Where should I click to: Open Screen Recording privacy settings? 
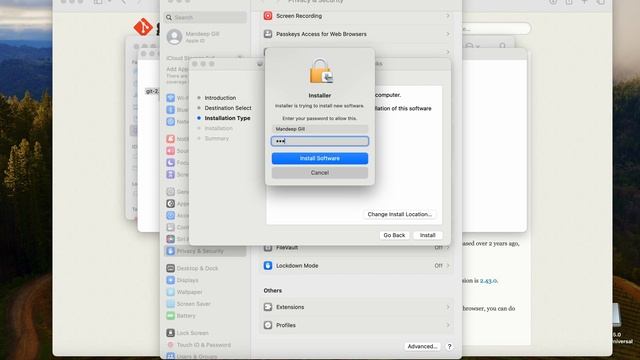click(356, 16)
